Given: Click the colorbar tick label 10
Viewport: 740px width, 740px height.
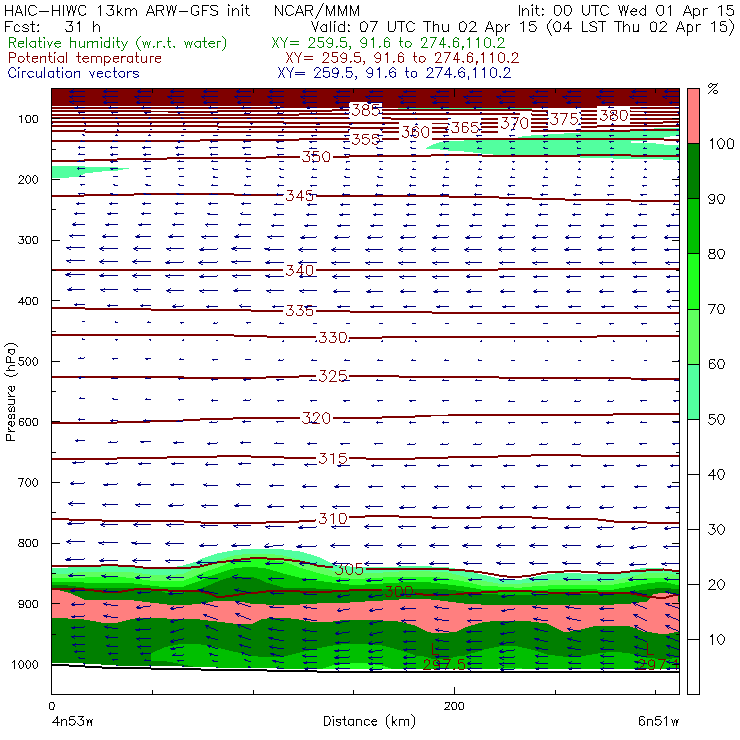Looking at the screenshot, I should (x=716, y=640).
